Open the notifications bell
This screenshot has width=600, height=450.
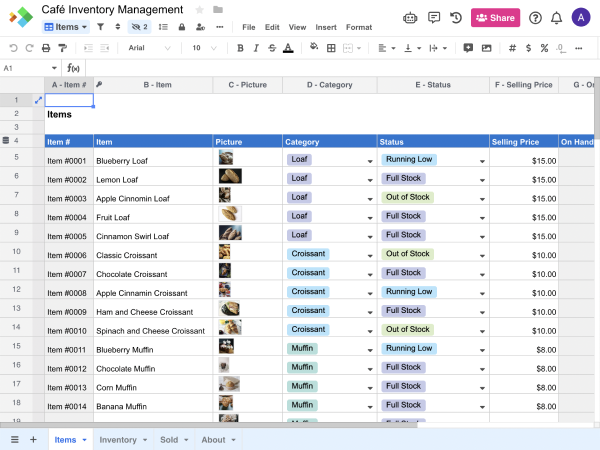(556, 17)
